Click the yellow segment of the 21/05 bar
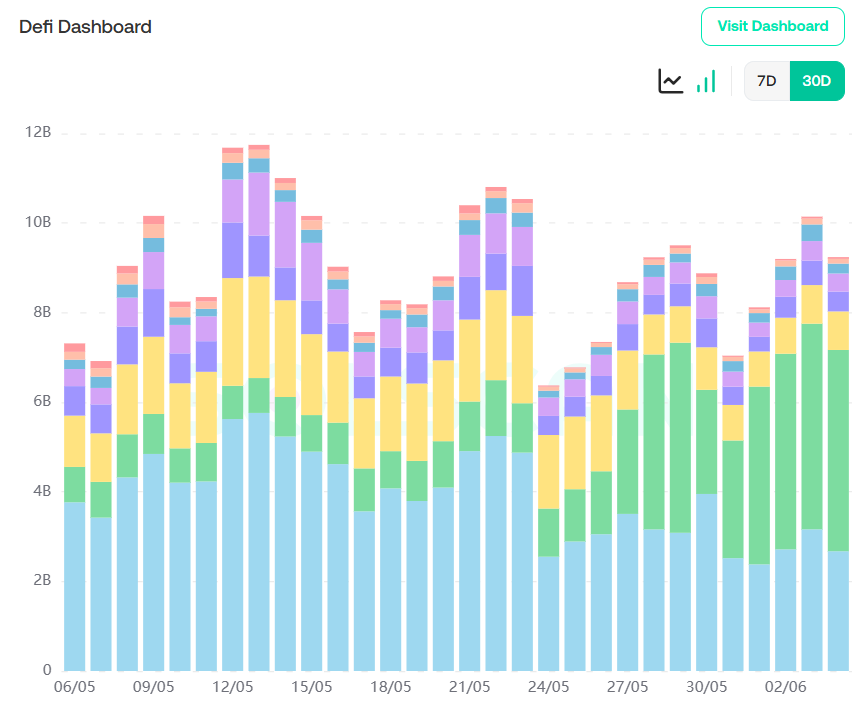 click(x=470, y=360)
